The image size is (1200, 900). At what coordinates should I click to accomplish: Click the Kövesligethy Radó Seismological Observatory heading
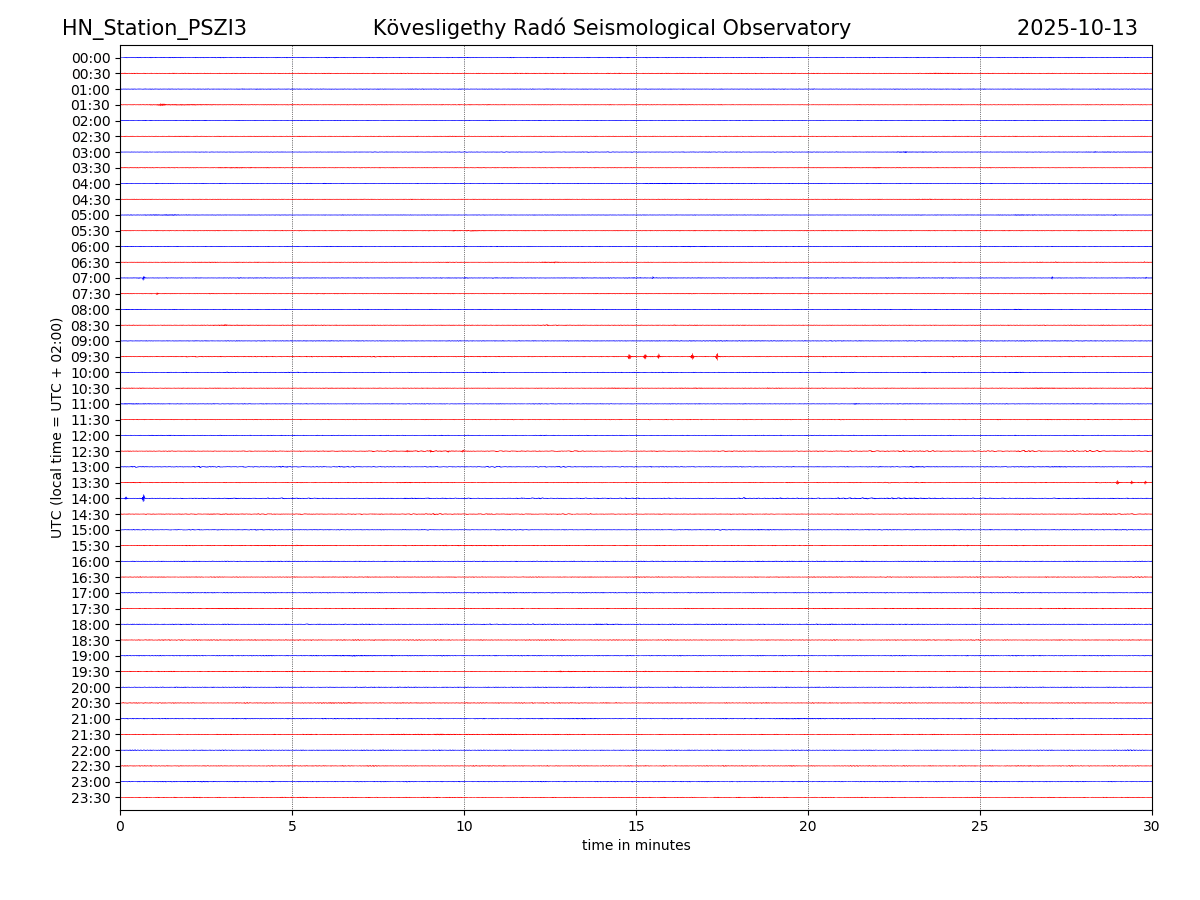[611, 28]
